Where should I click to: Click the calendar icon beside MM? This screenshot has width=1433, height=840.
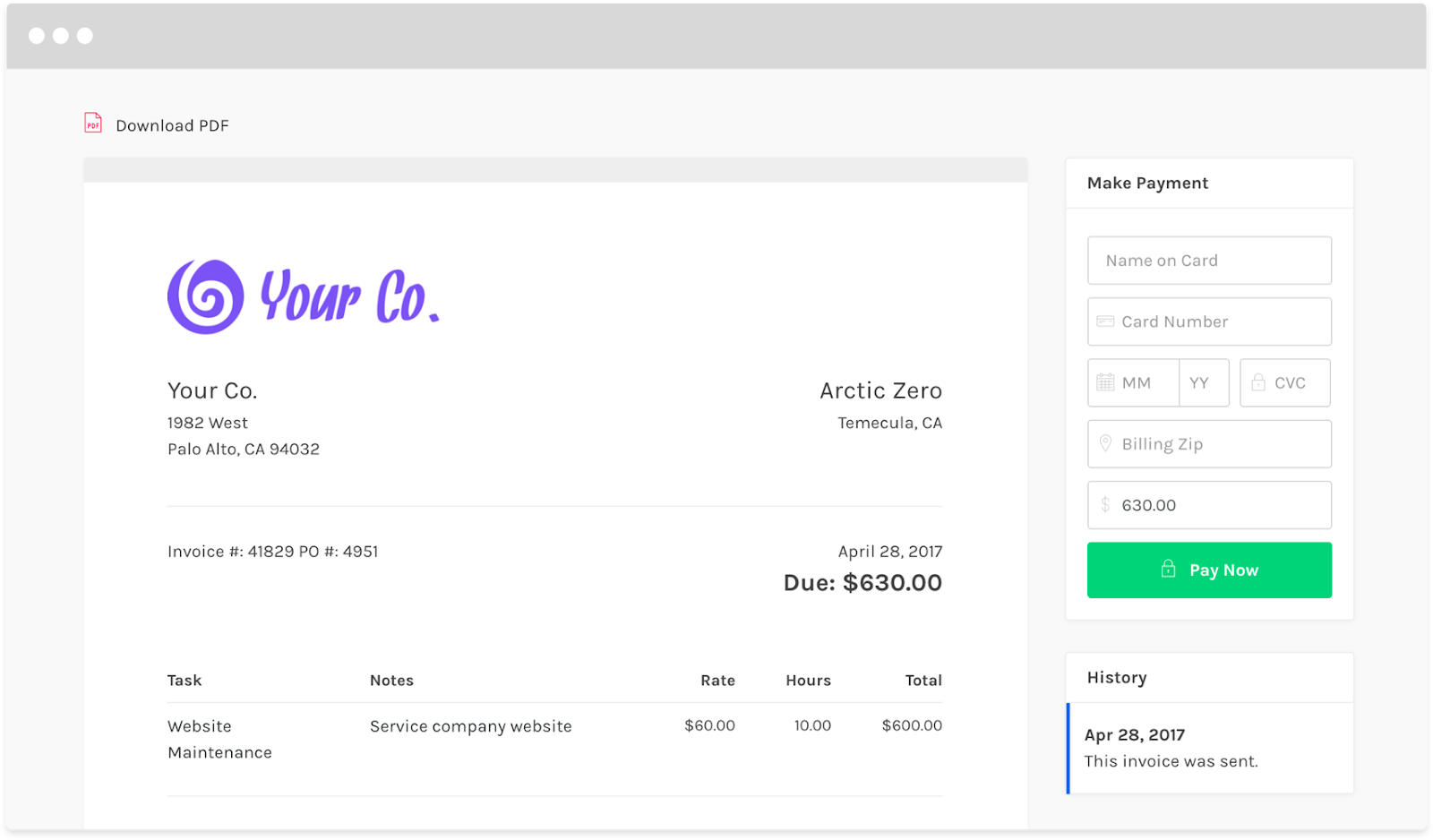point(1105,382)
